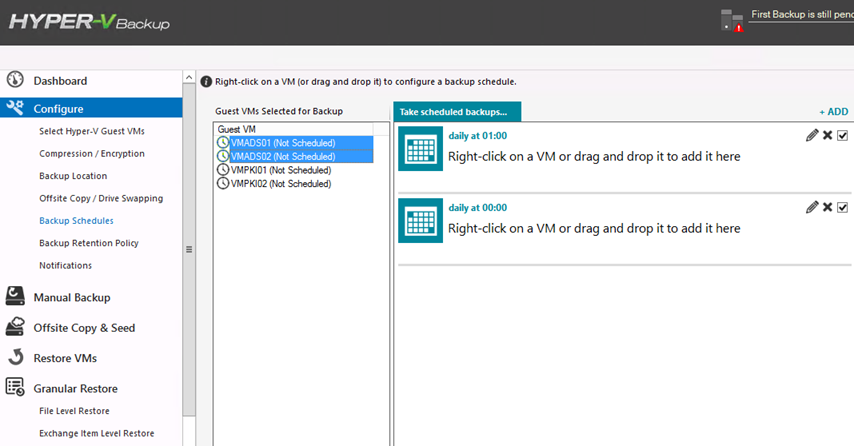Screen dimensions: 854x446
Task: Delete the daily at 01:00 schedule
Action: click(x=827, y=135)
